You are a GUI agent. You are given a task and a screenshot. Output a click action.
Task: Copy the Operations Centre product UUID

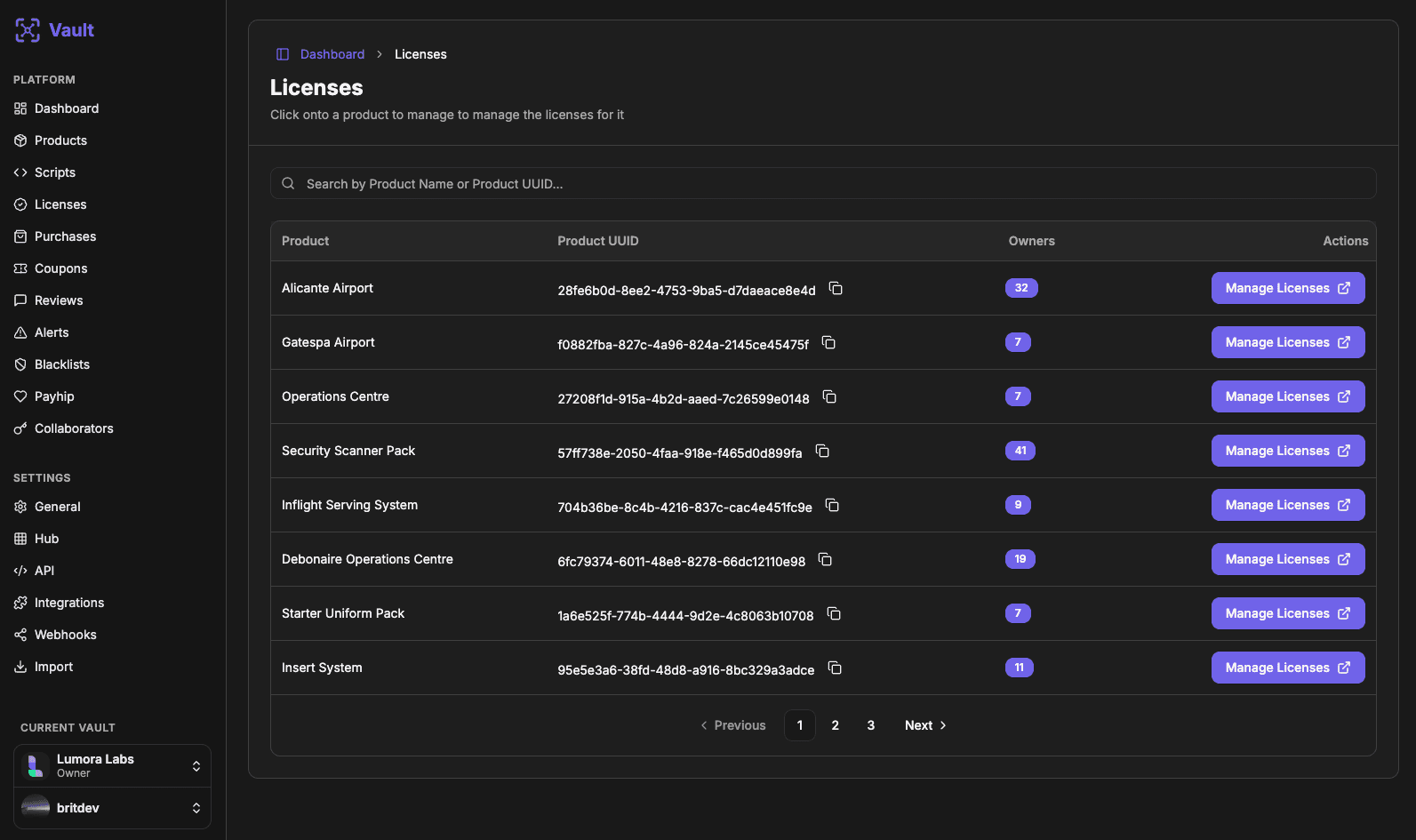(829, 396)
